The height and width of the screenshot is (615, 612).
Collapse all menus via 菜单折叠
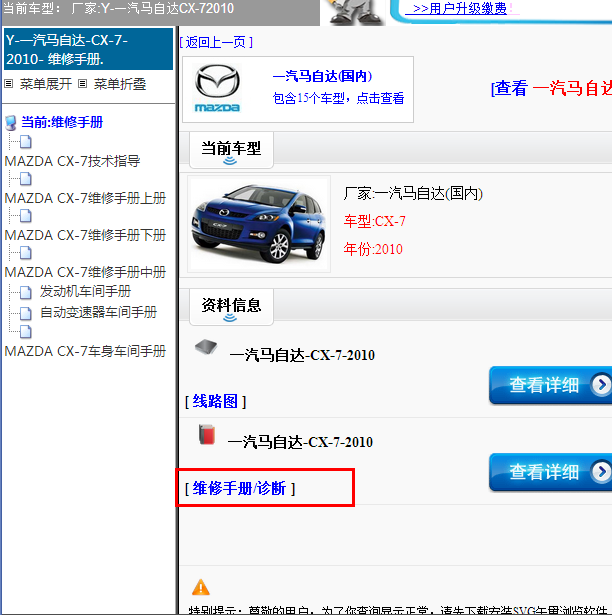pos(120,84)
